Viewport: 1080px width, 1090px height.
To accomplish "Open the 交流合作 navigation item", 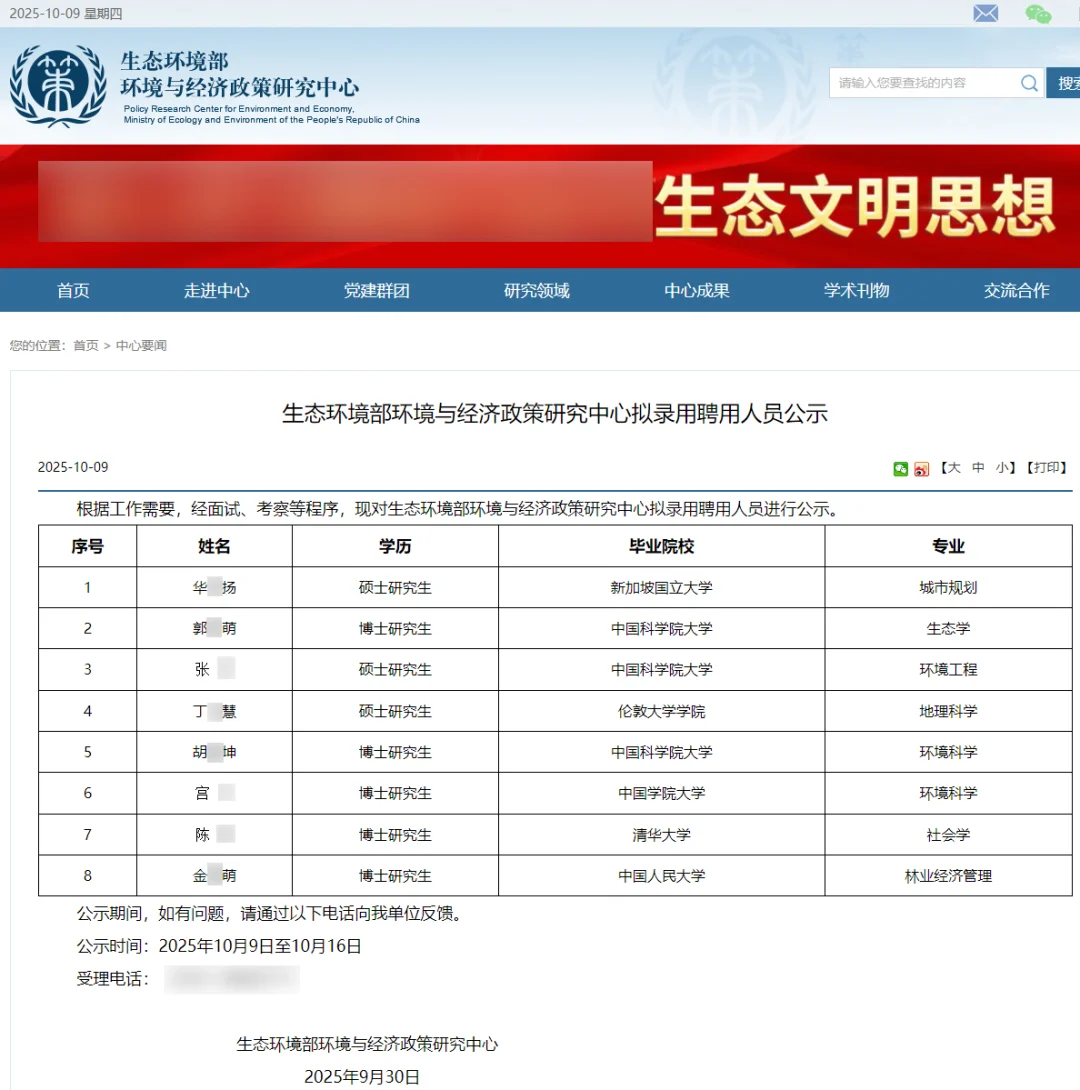I will 1016,291.
